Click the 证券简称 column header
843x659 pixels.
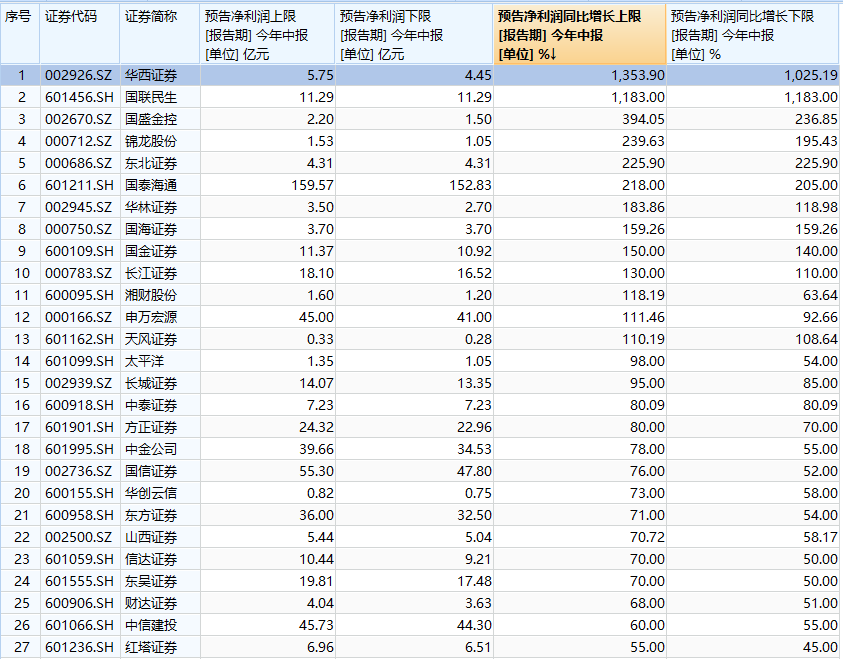[160, 34]
